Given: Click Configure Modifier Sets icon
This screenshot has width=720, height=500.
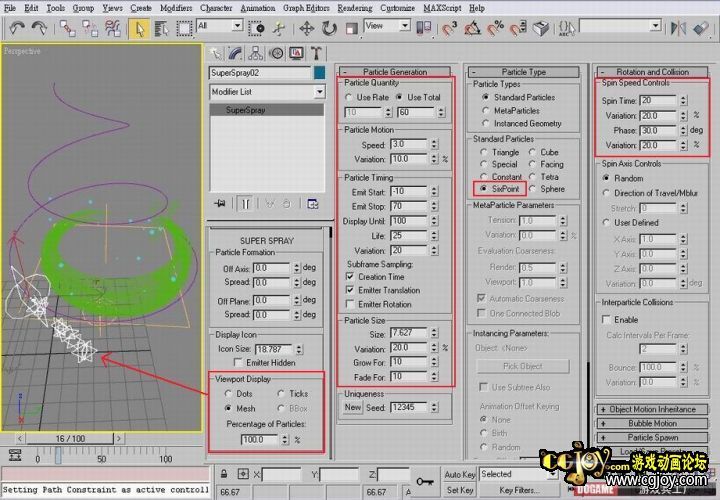Looking at the screenshot, I should coord(313,203).
